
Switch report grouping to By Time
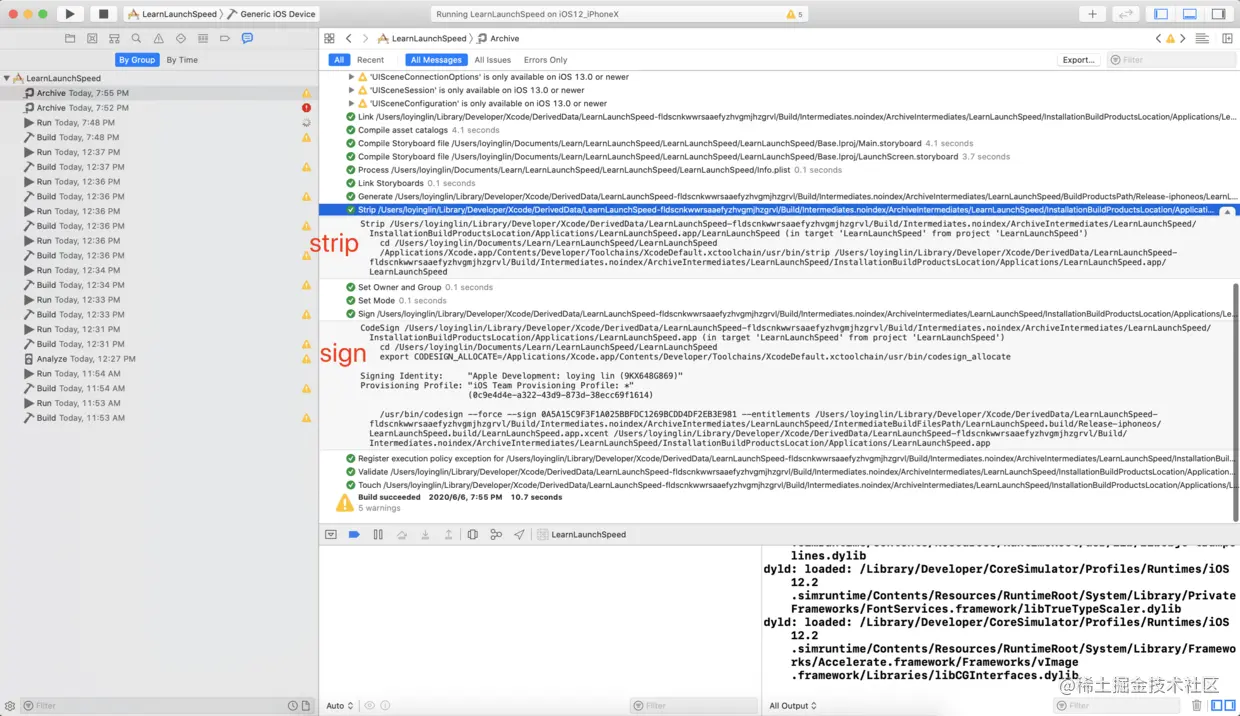tap(182, 60)
